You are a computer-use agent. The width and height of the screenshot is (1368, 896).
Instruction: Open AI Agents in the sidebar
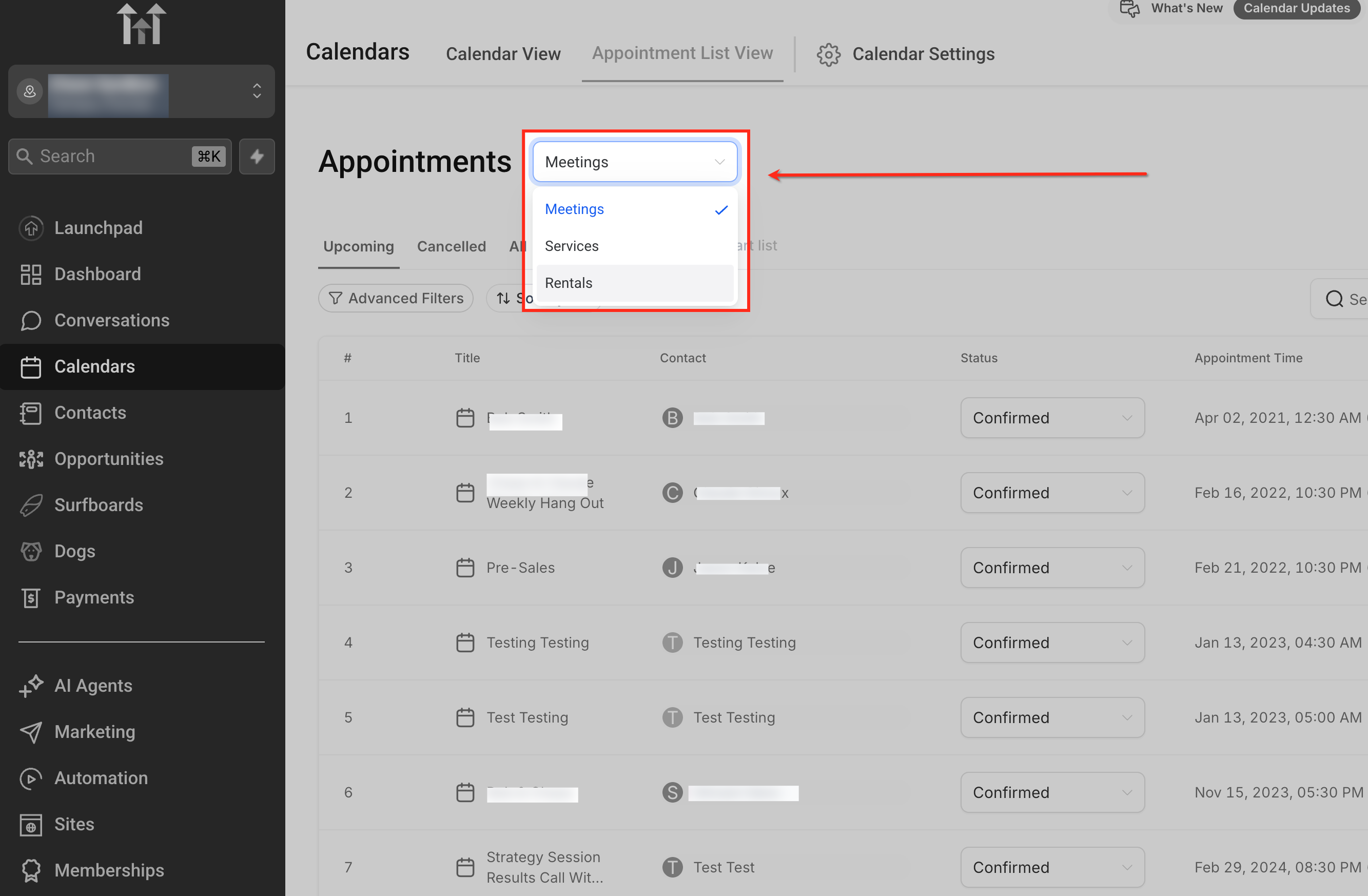click(92, 685)
